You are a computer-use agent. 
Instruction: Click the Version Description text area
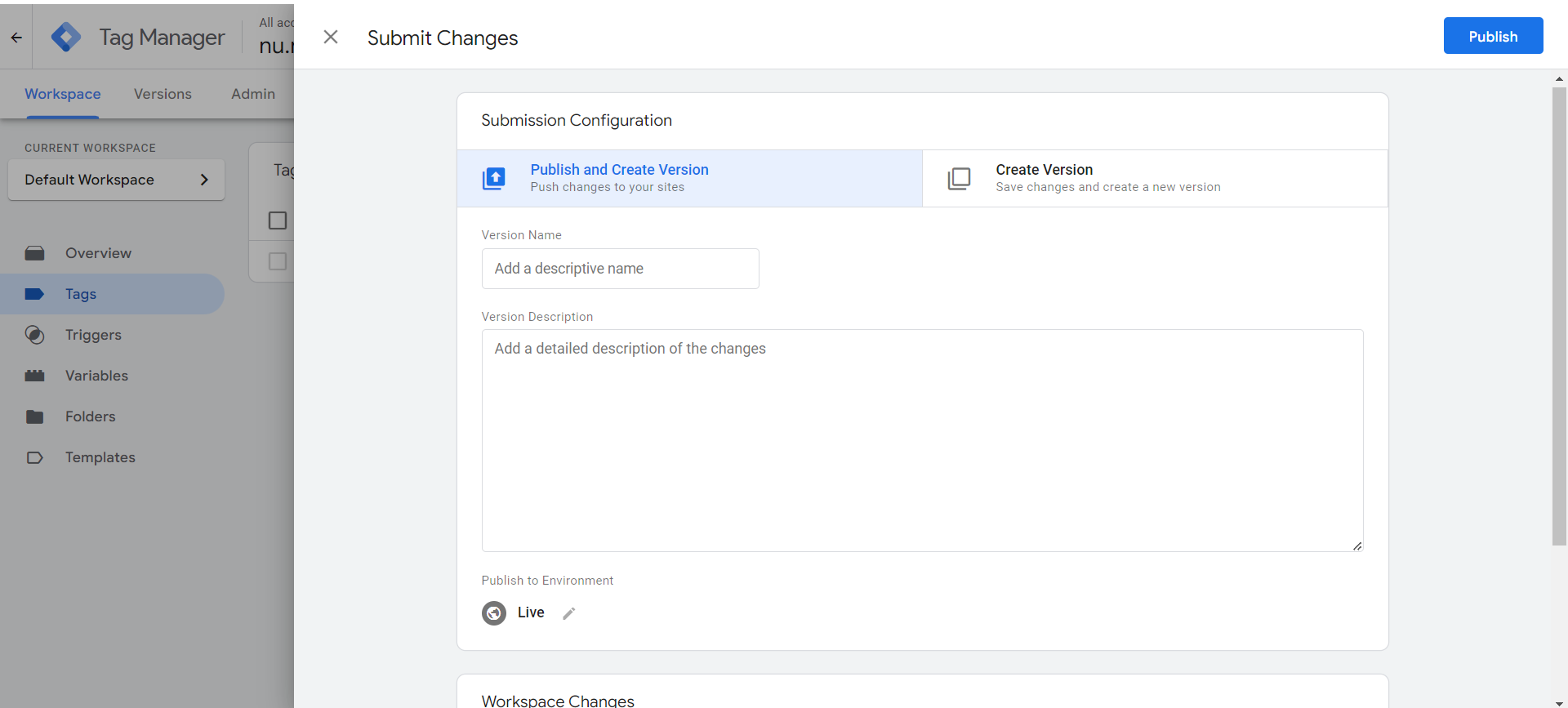point(922,440)
